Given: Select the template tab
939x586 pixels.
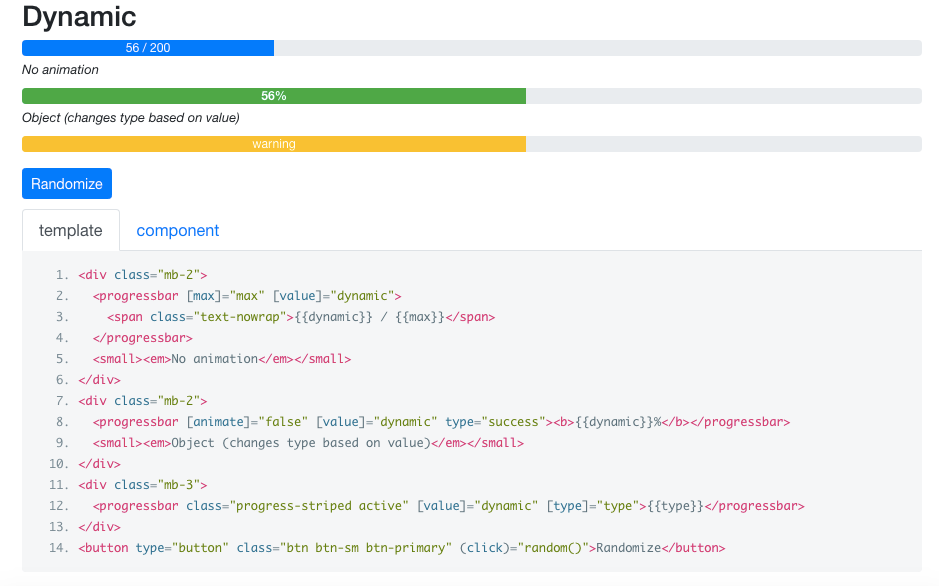Looking at the screenshot, I should point(70,230).
